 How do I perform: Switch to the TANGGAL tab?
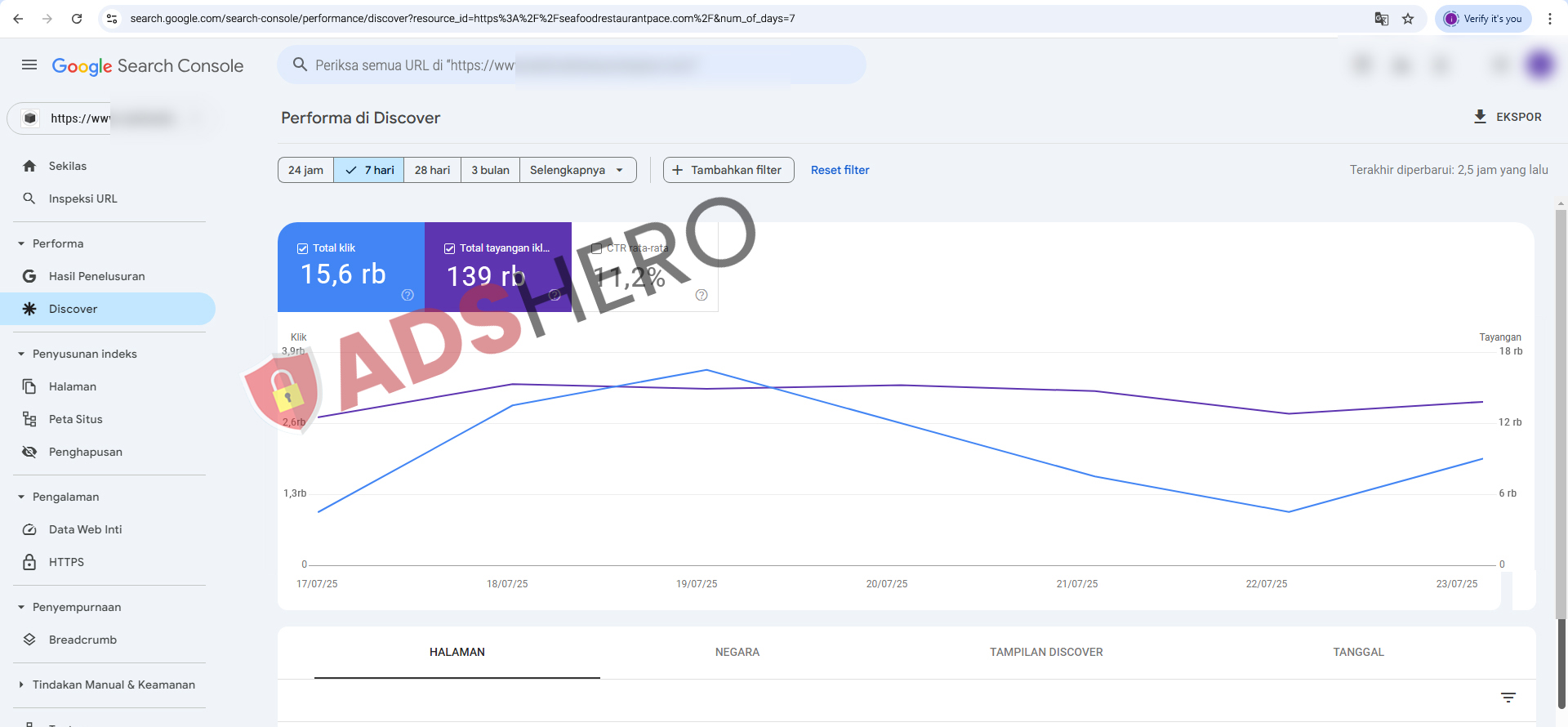(x=1358, y=652)
